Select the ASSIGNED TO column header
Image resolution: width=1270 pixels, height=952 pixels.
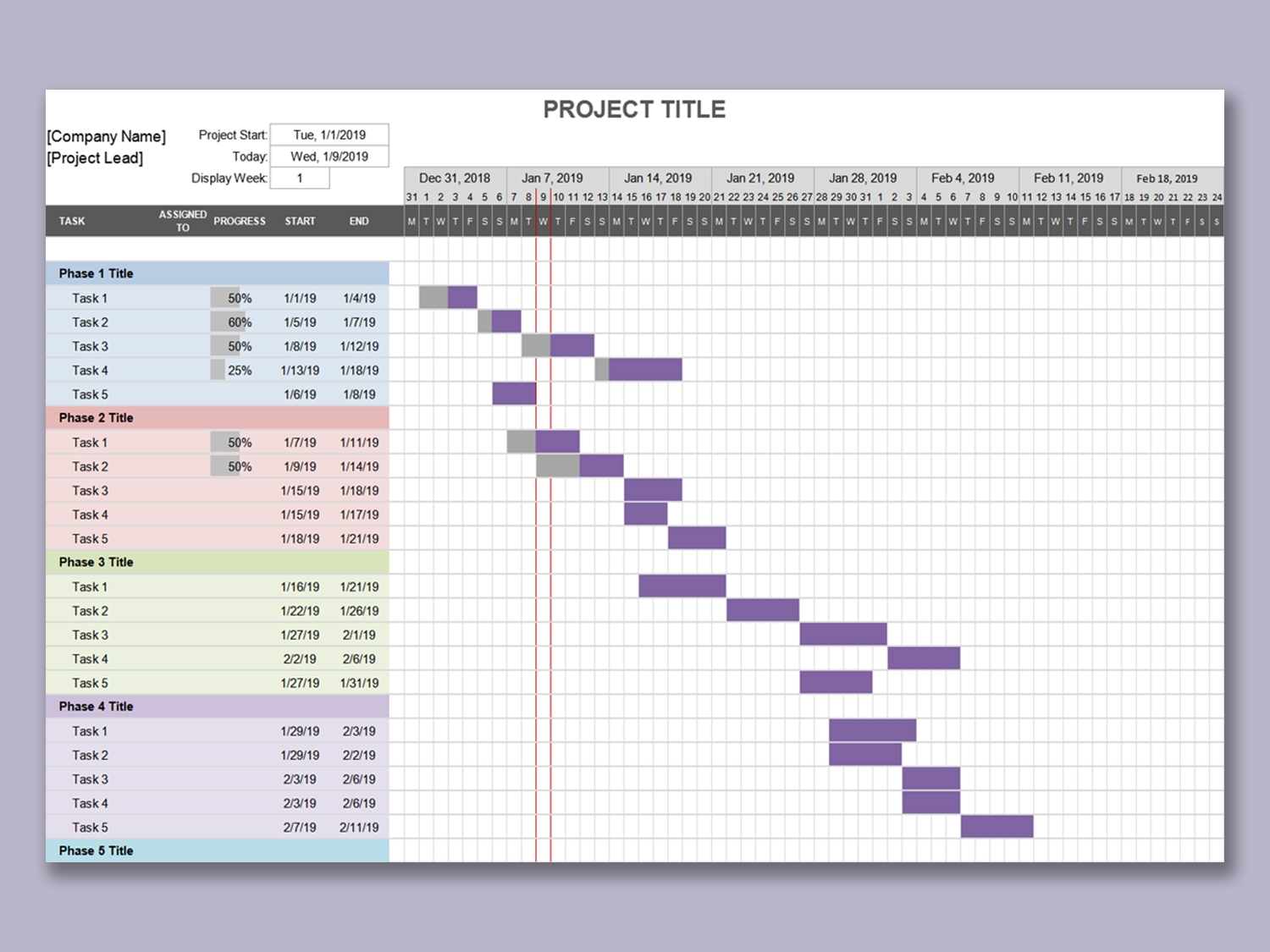[x=181, y=221]
